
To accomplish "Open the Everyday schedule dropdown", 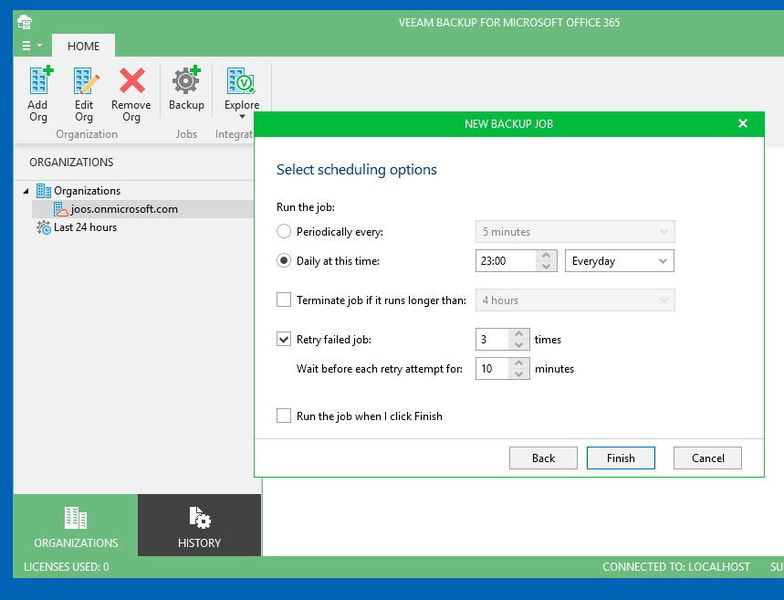I will [620, 260].
